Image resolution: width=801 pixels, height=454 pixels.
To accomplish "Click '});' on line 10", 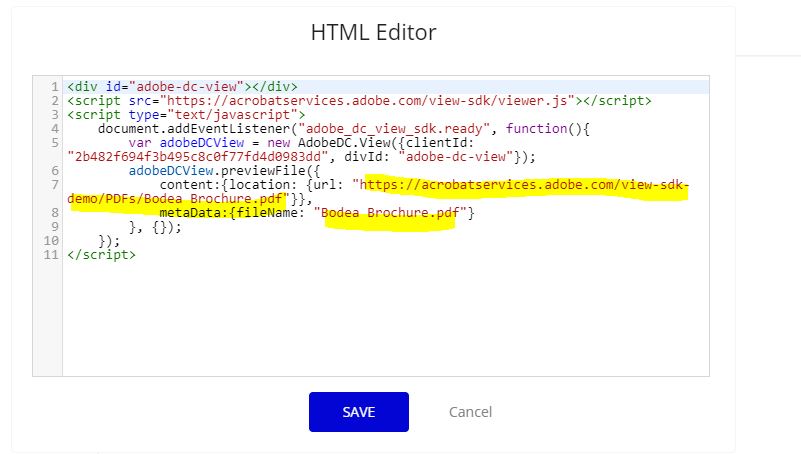I will click(x=109, y=240).
